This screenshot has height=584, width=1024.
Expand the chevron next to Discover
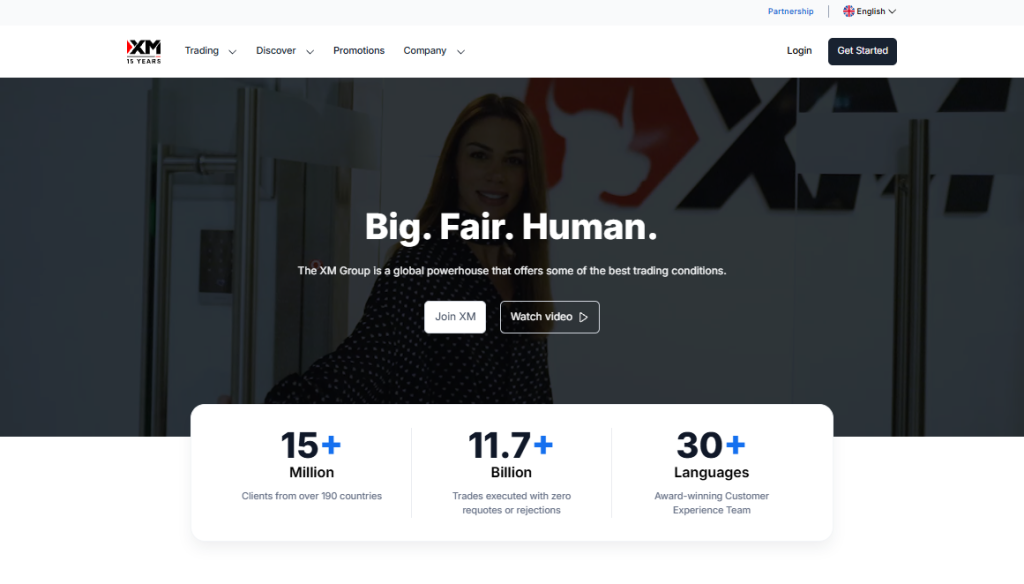(309, 52)
